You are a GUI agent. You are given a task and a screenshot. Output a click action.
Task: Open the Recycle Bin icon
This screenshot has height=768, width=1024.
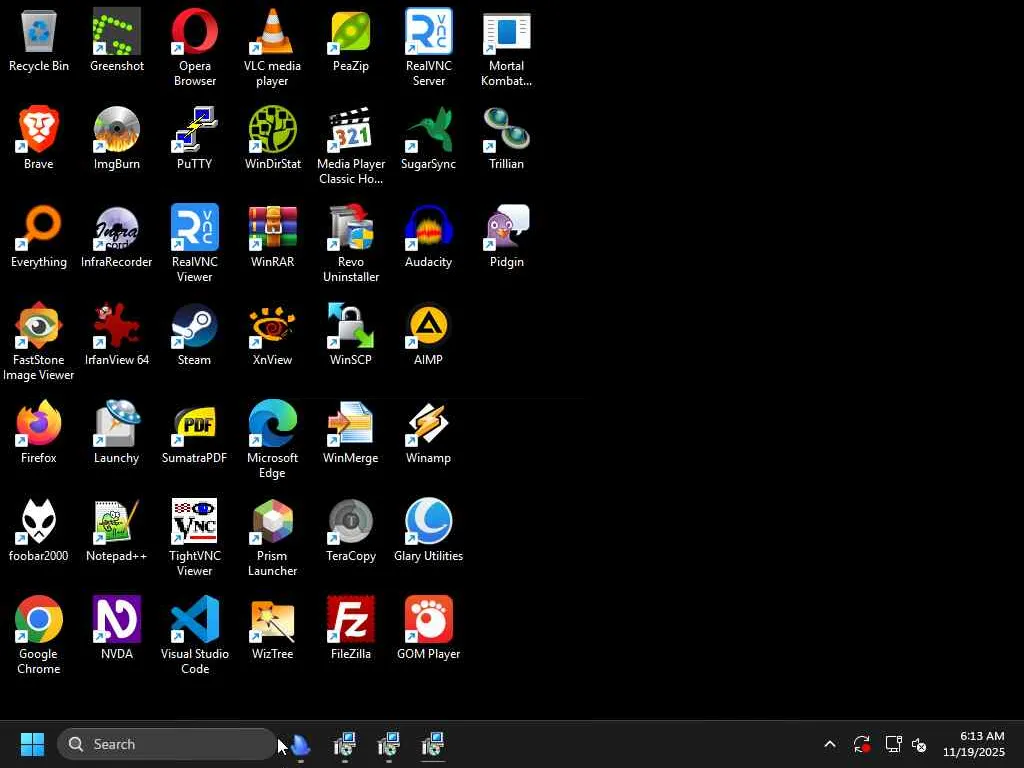click(x=39, y=40)
